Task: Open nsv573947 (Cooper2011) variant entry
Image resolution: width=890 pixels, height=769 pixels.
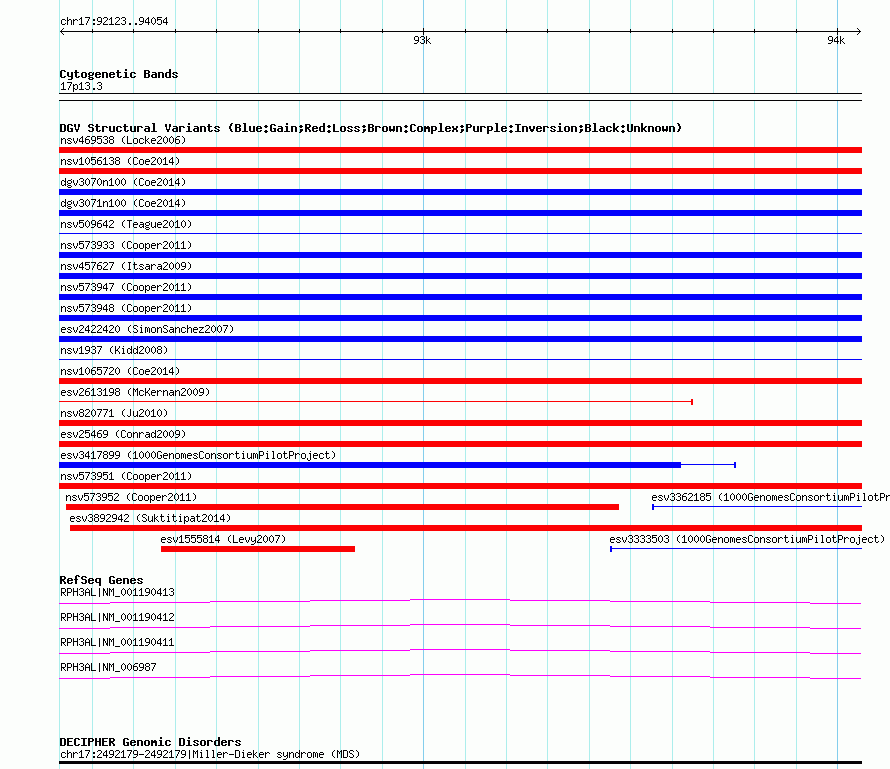Action: pos(126,287)
